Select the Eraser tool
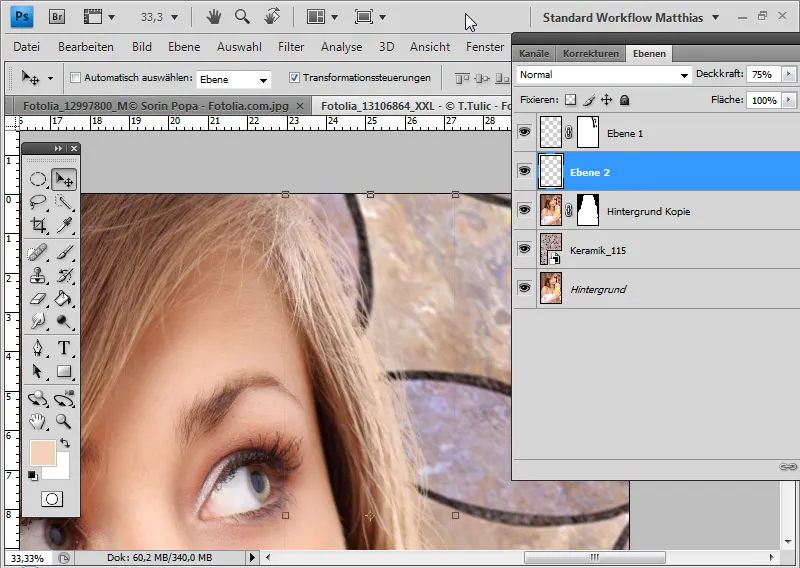 point(38,299)
